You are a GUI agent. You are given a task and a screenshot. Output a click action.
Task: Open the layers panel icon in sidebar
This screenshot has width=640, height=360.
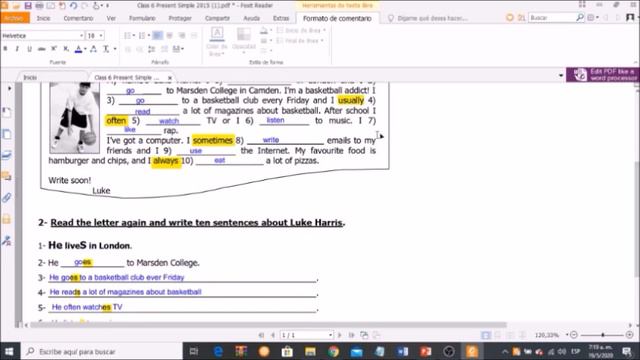point(7,155)
